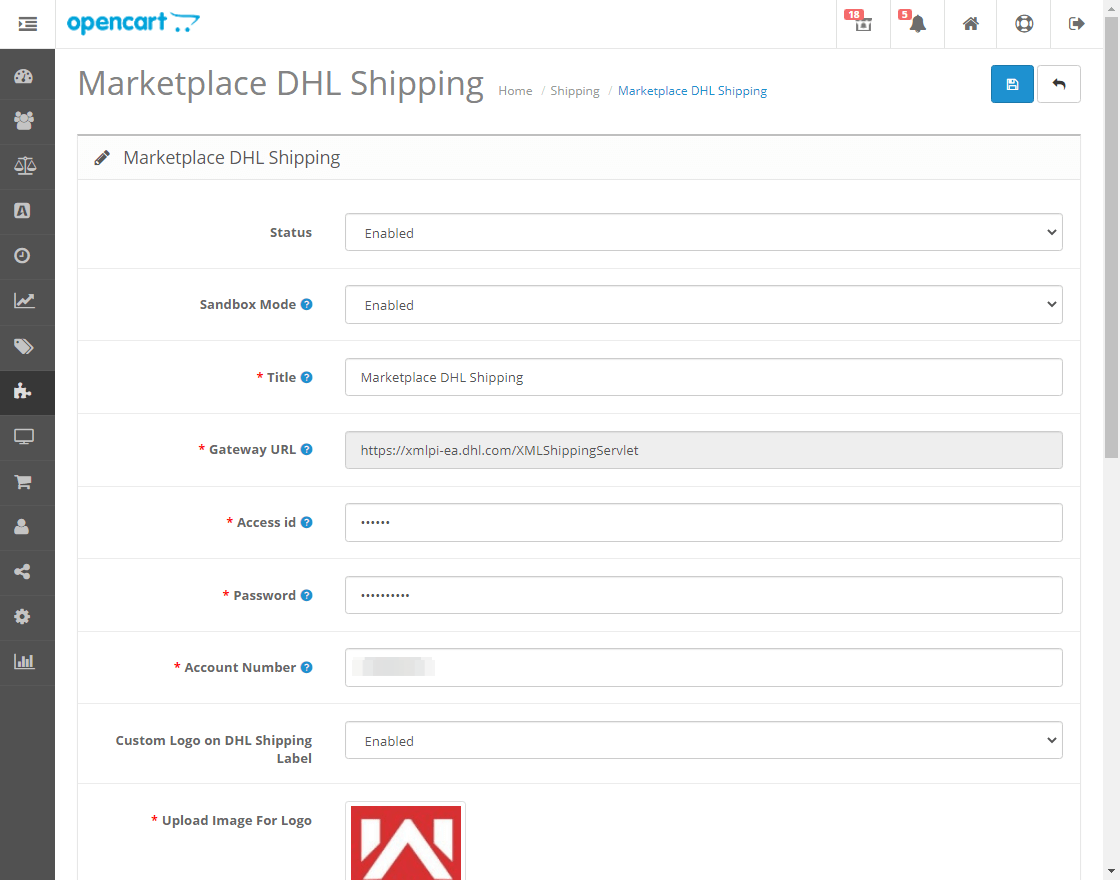Open the clock sidebar icon
Image resolution: width=1120 pixels, height=880 pixels.
24,256
